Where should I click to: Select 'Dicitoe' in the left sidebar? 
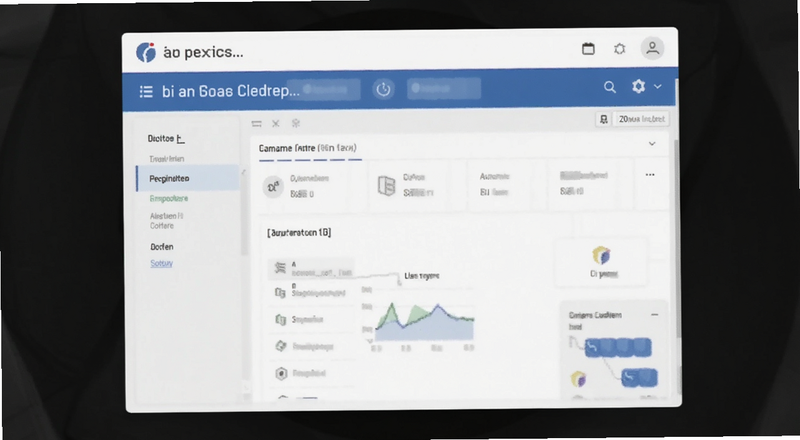click(x=166, y=138)
